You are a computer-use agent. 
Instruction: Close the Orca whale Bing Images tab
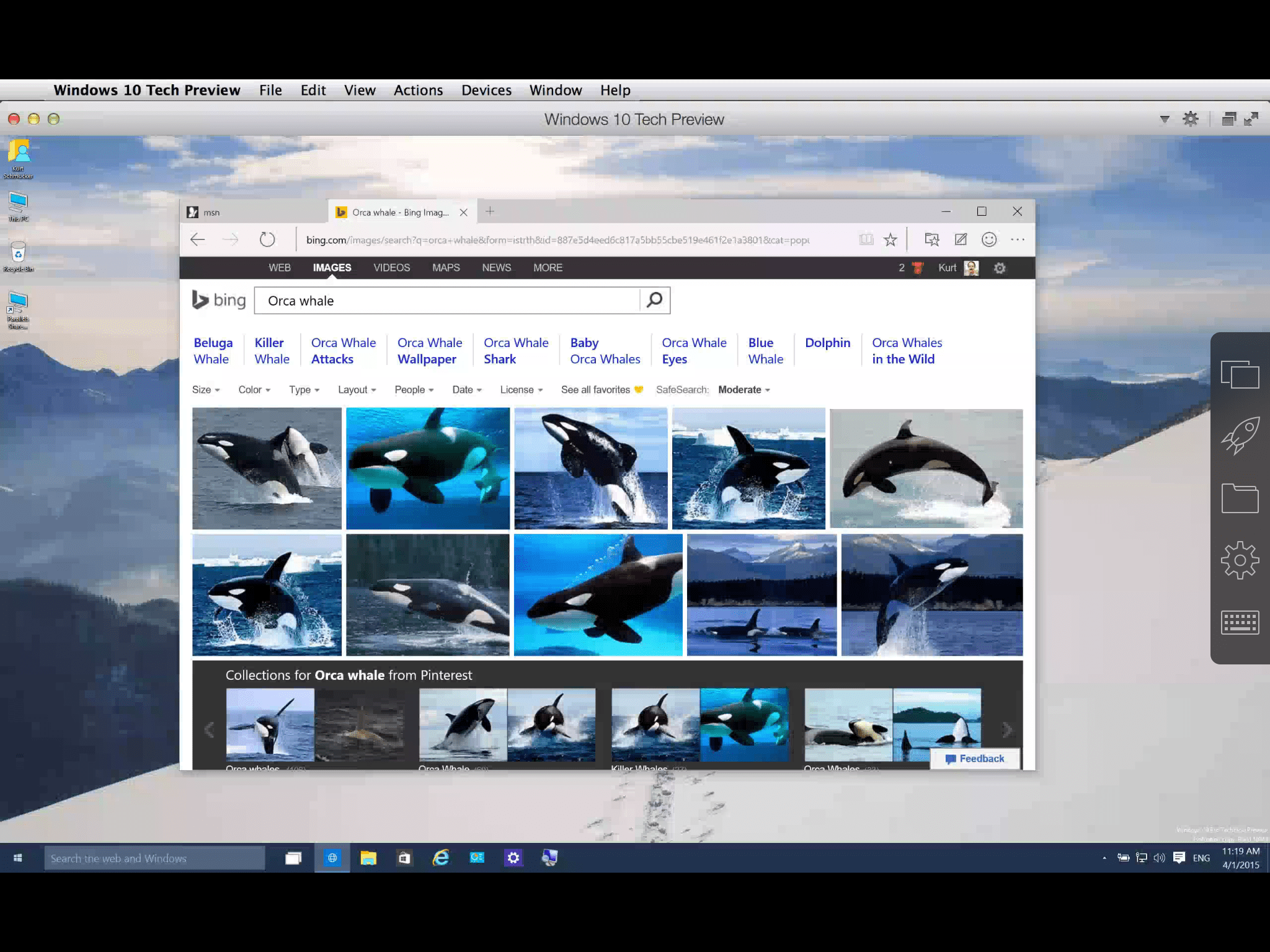pos(463,212)
